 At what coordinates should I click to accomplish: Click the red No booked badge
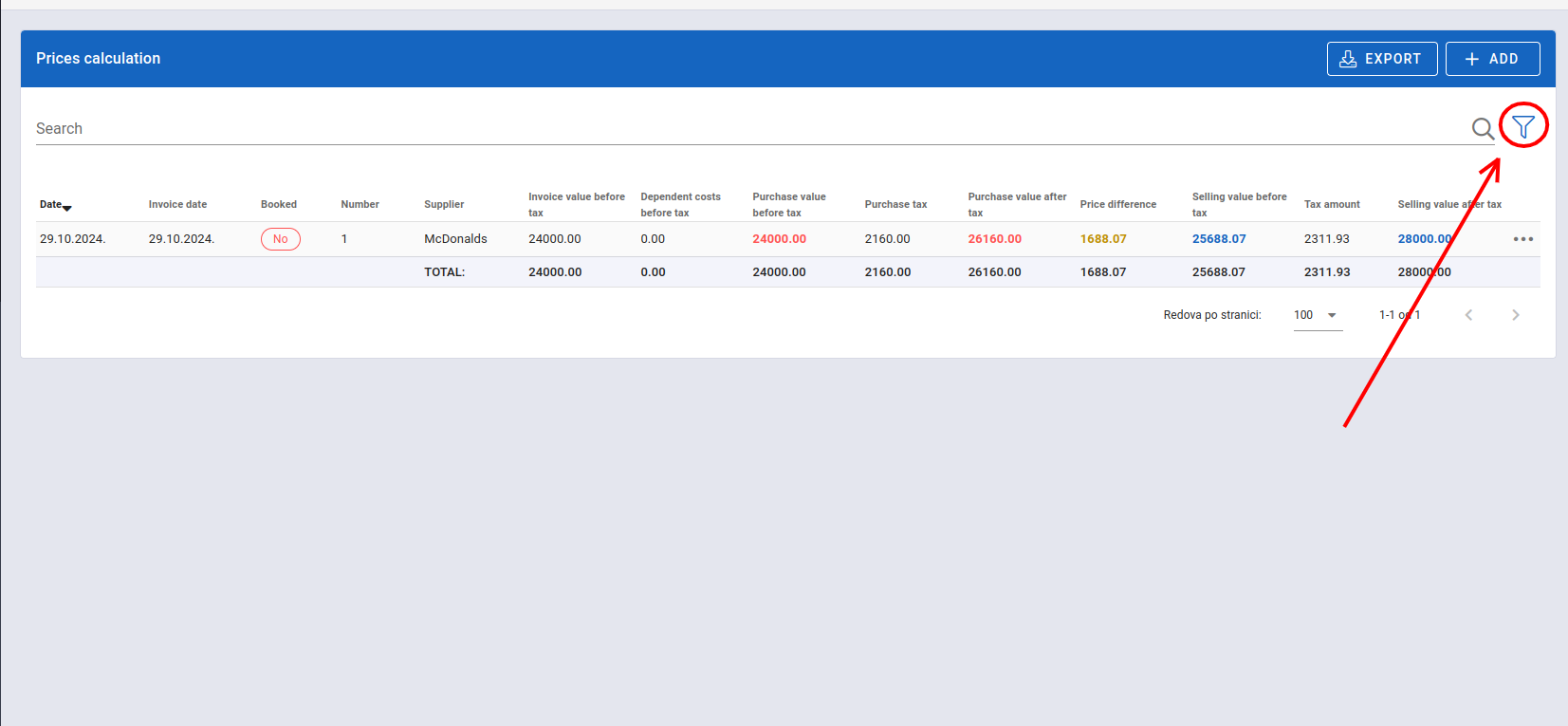click(x=281, y=239)
